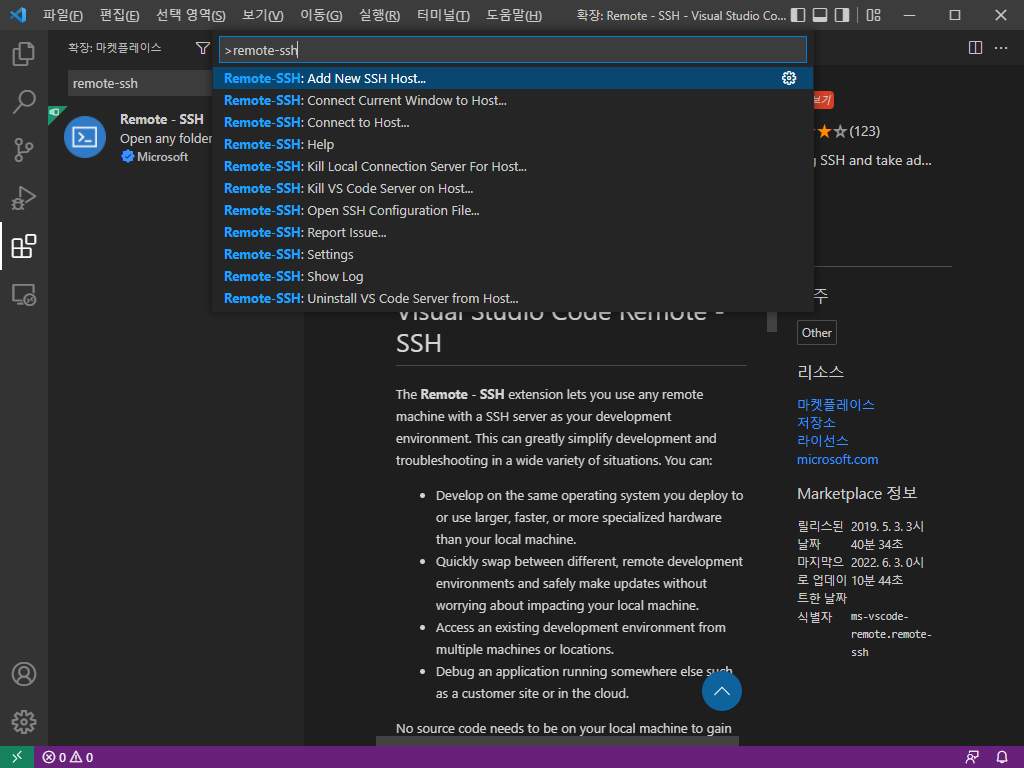
Task: Select Remote-SSH: Report Issue command
Action: (513, 232)
